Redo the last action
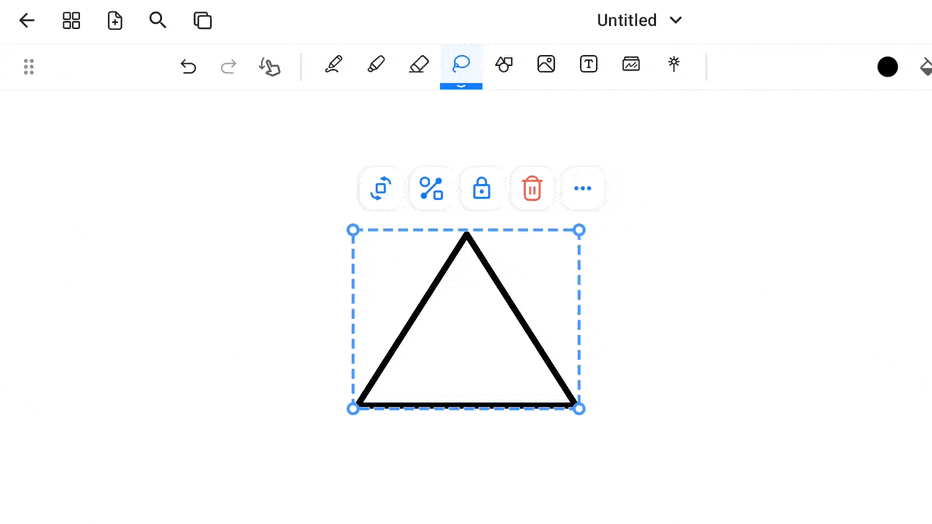Image resolution: width=932 pixels, height=524 pixels. 228,66
